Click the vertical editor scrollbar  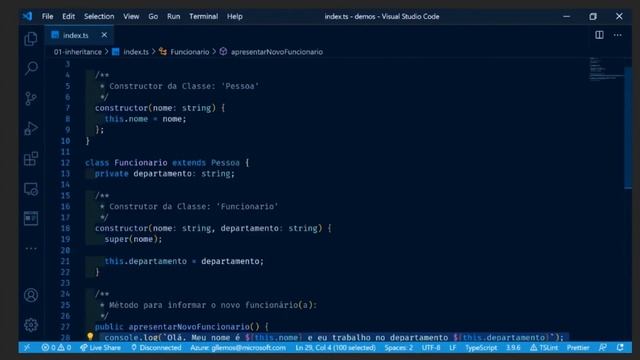628,127
